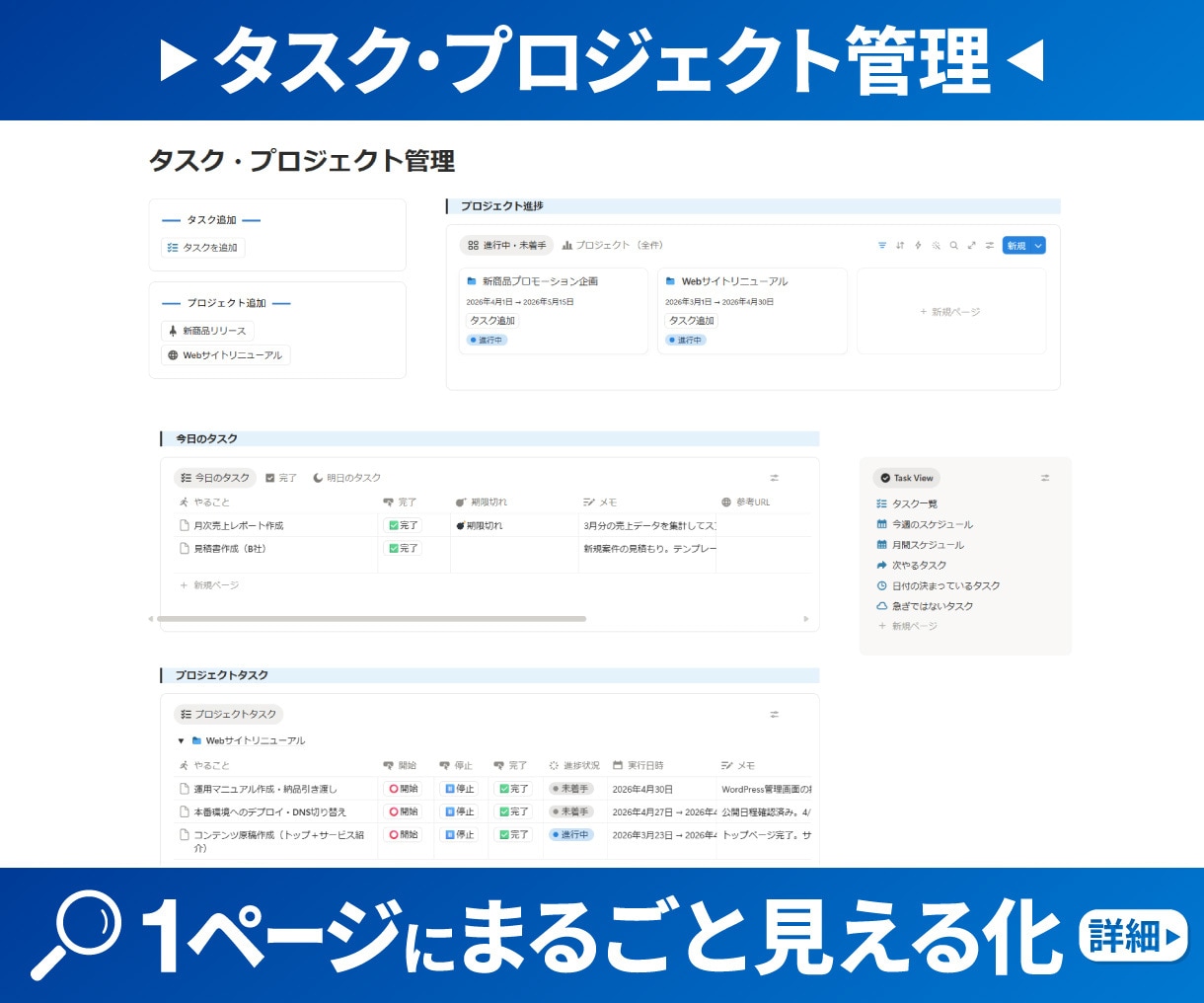Screen dimensions: 1204x1003
Task: Click 新規ページ row under 今日のタスク table
Action: pos(210,585)
